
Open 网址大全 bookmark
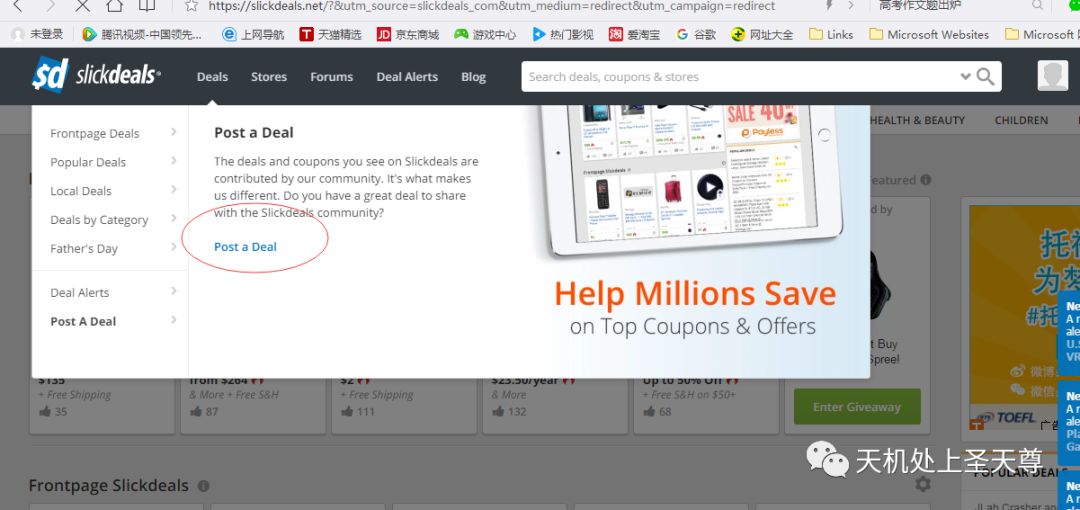(762, 34)
